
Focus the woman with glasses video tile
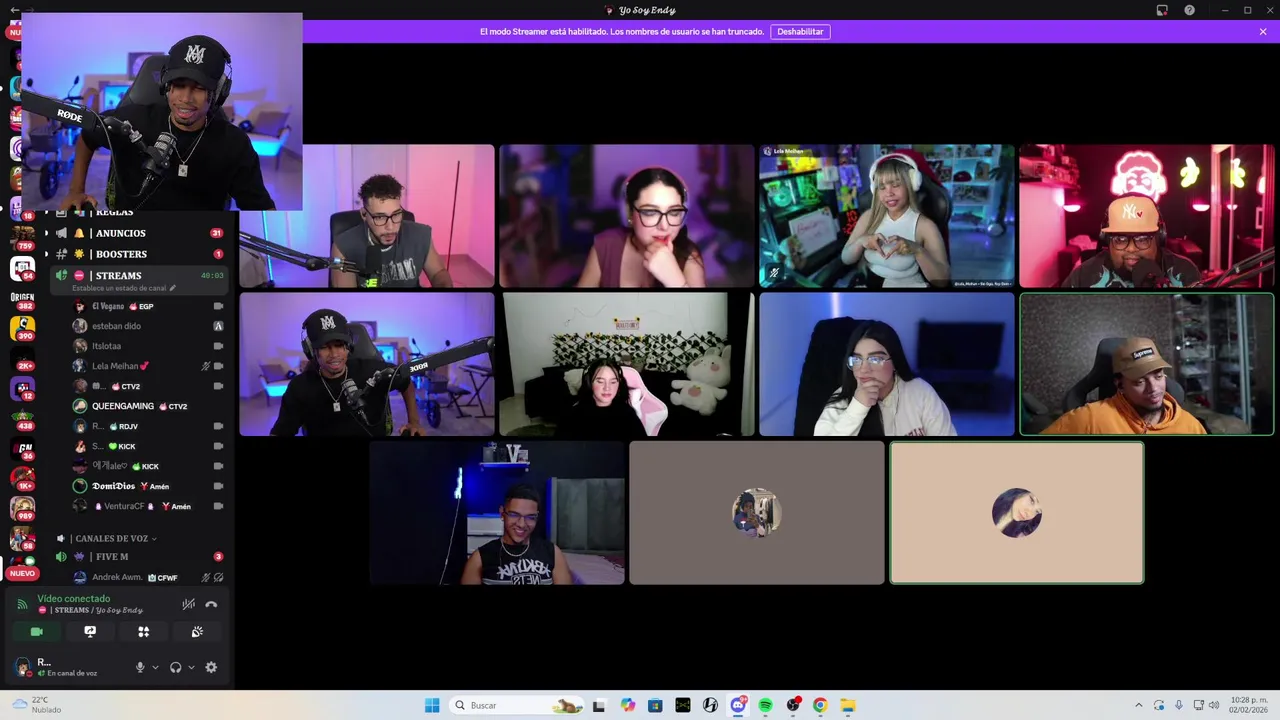627,216
